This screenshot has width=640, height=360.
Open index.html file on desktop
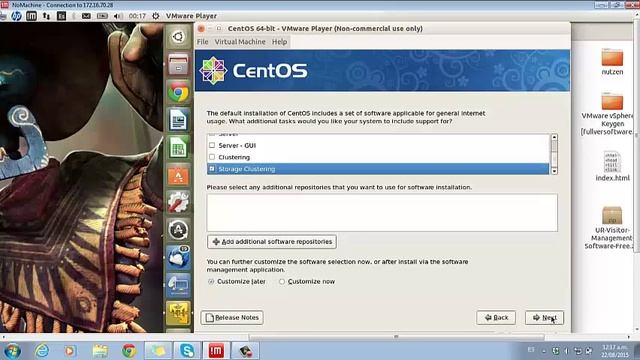(x=612, y=166)
